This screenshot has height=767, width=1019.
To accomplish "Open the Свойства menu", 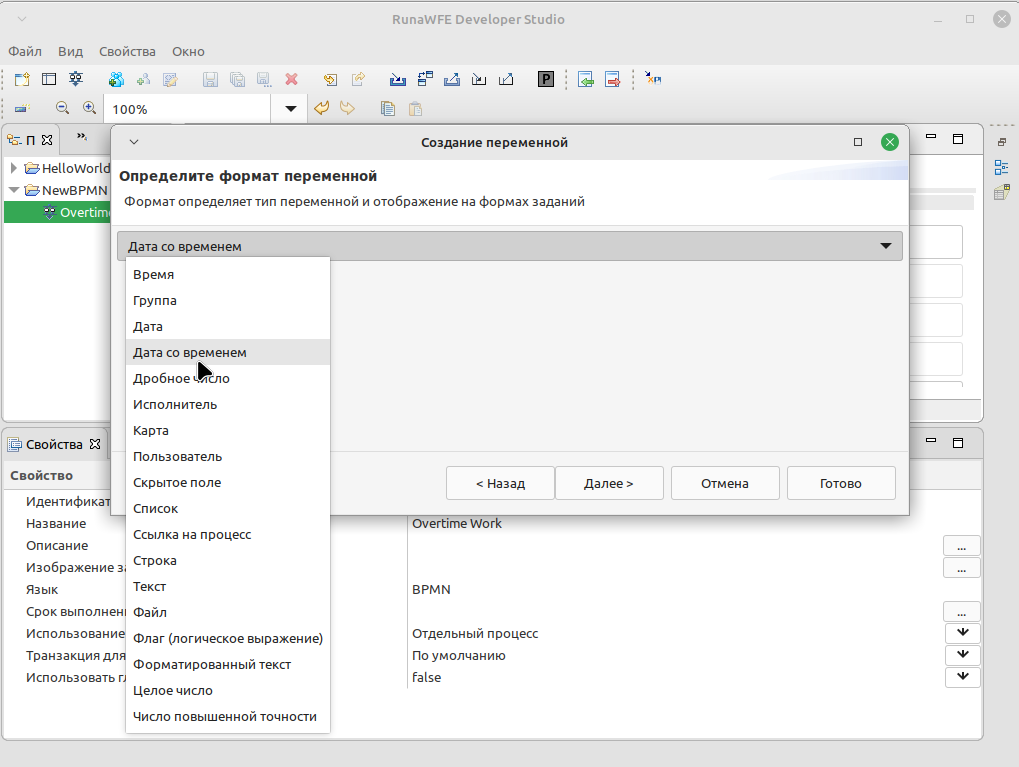I will tap(127, 51).
